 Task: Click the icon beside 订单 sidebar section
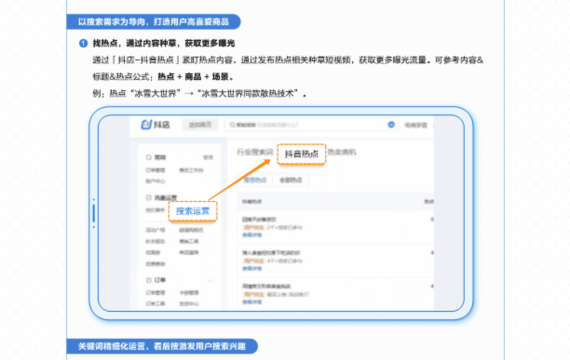coord(149,280)
